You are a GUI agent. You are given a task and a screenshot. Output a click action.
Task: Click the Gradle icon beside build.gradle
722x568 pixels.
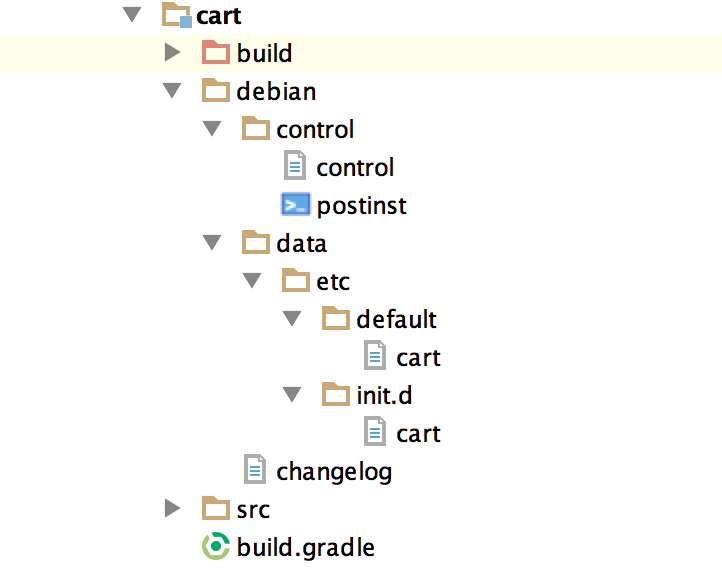(x=216, y=547)
